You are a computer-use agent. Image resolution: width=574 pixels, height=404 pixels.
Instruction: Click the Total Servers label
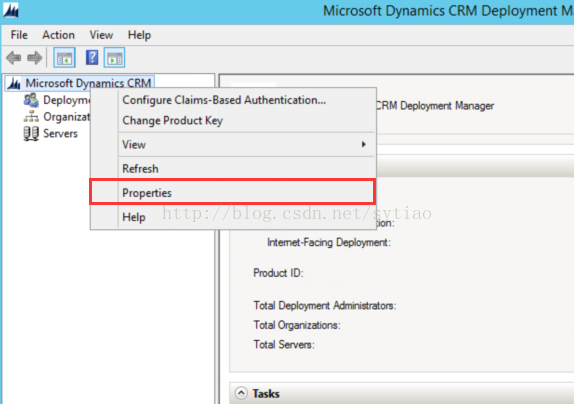[x=284, y=344]
